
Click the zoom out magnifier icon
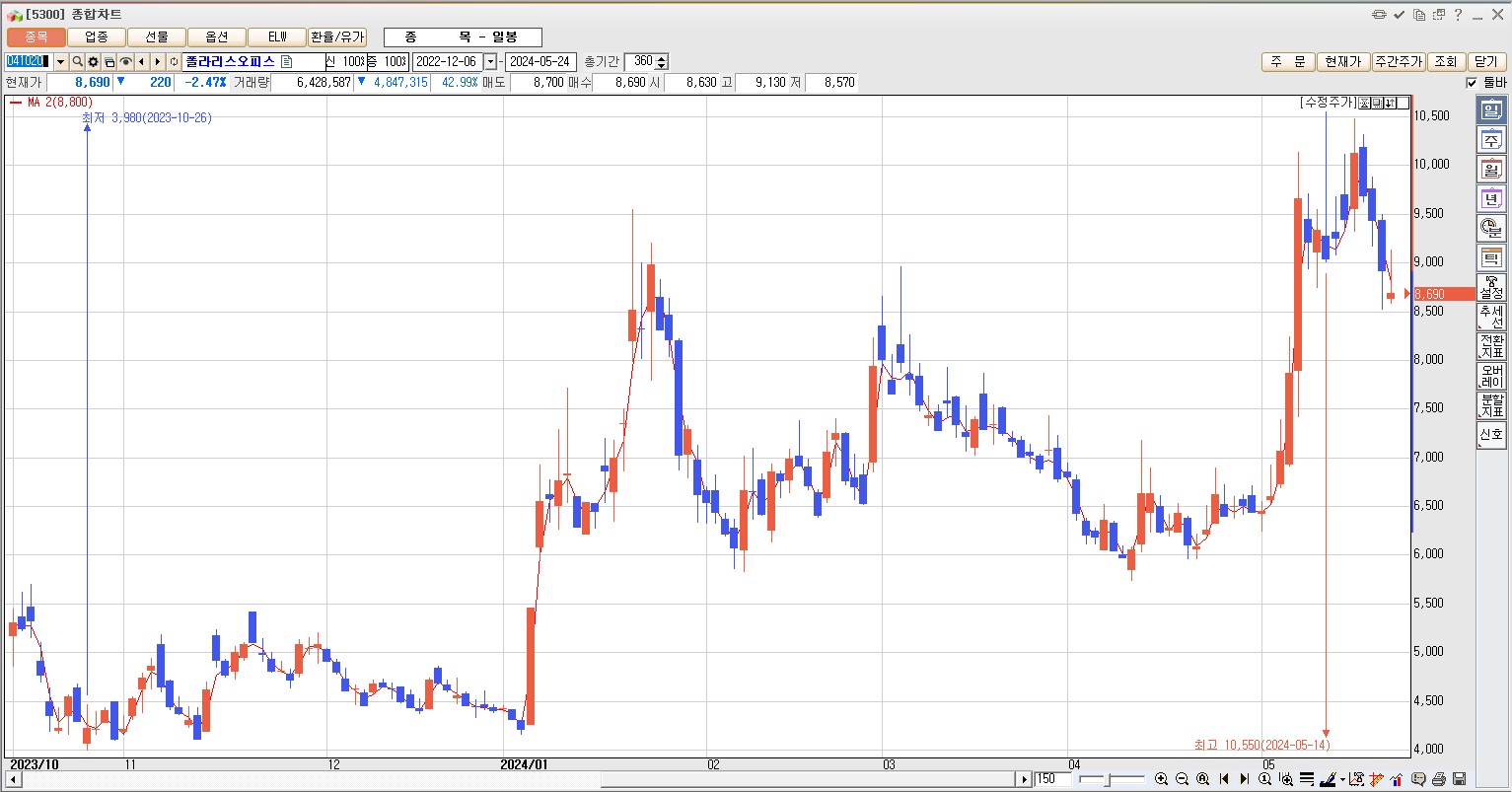pos(1182,779)
